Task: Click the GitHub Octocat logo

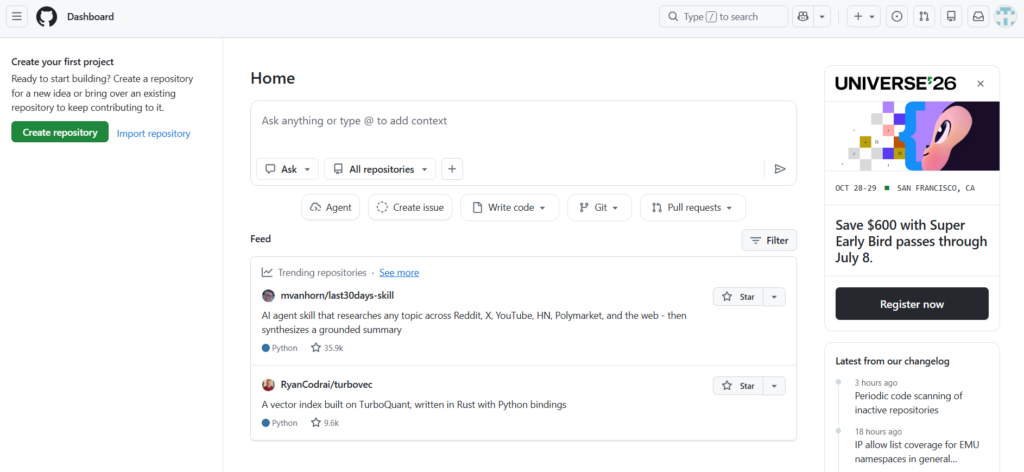Action: [46, 16]
